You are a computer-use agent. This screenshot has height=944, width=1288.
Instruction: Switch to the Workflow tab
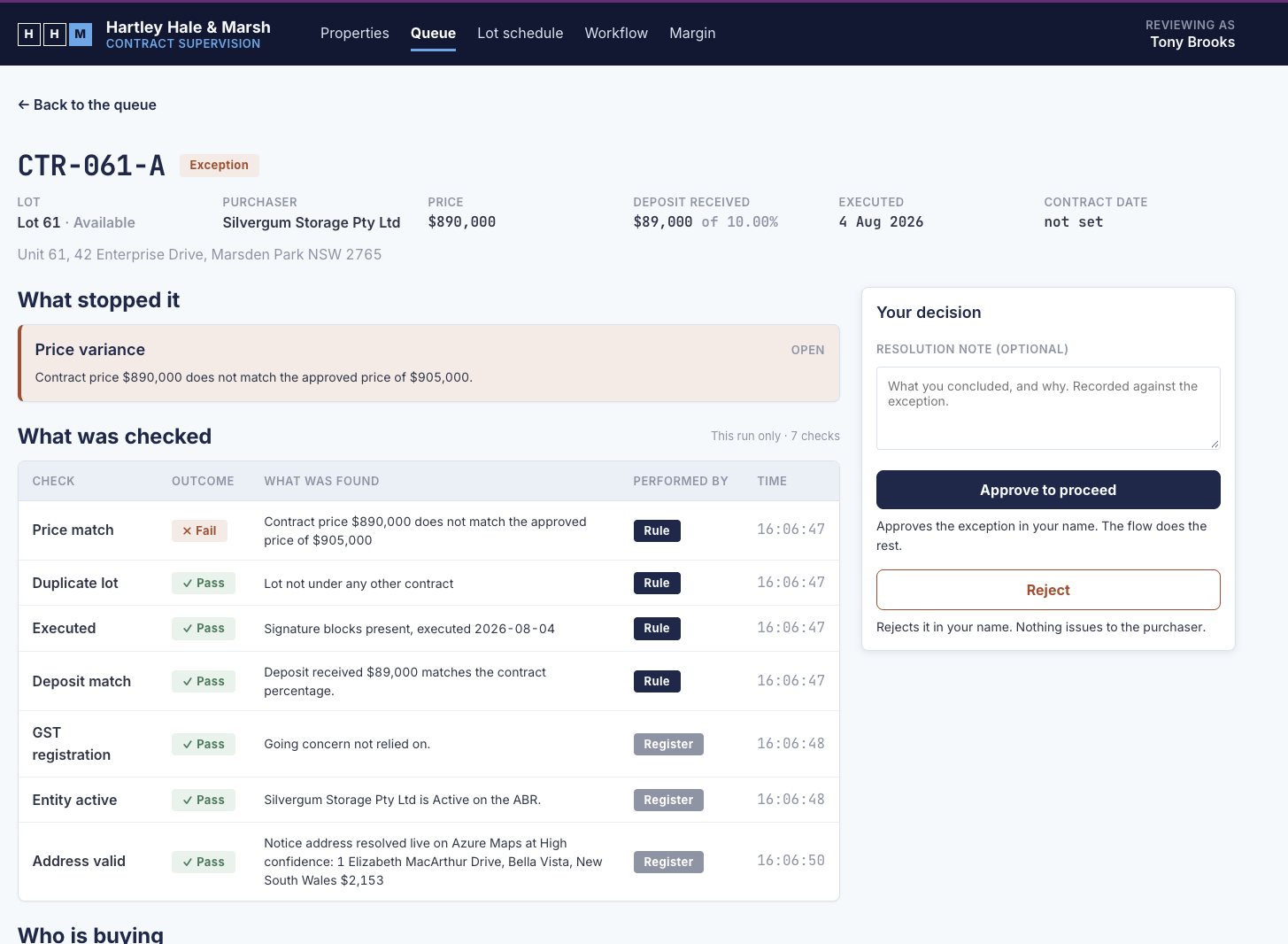(616, 33)
